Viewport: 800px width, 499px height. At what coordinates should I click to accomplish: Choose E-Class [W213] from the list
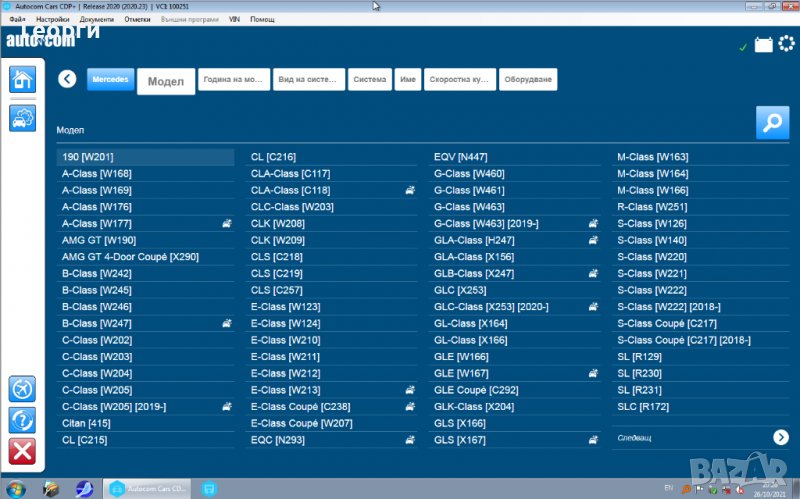pyautogui.click(x=285, y=390)
